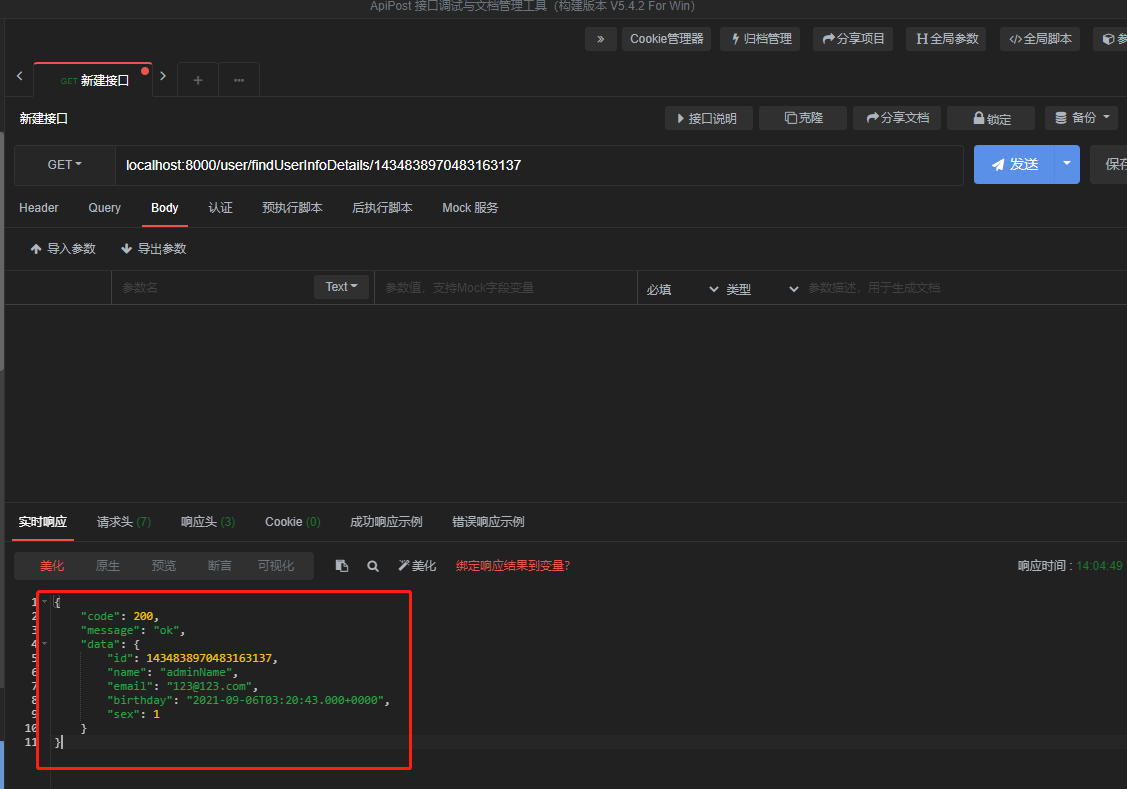Open the 后执行脚本 post-script tab
1127x789 pixels.
pyautogui.click(x=382, y=208)
